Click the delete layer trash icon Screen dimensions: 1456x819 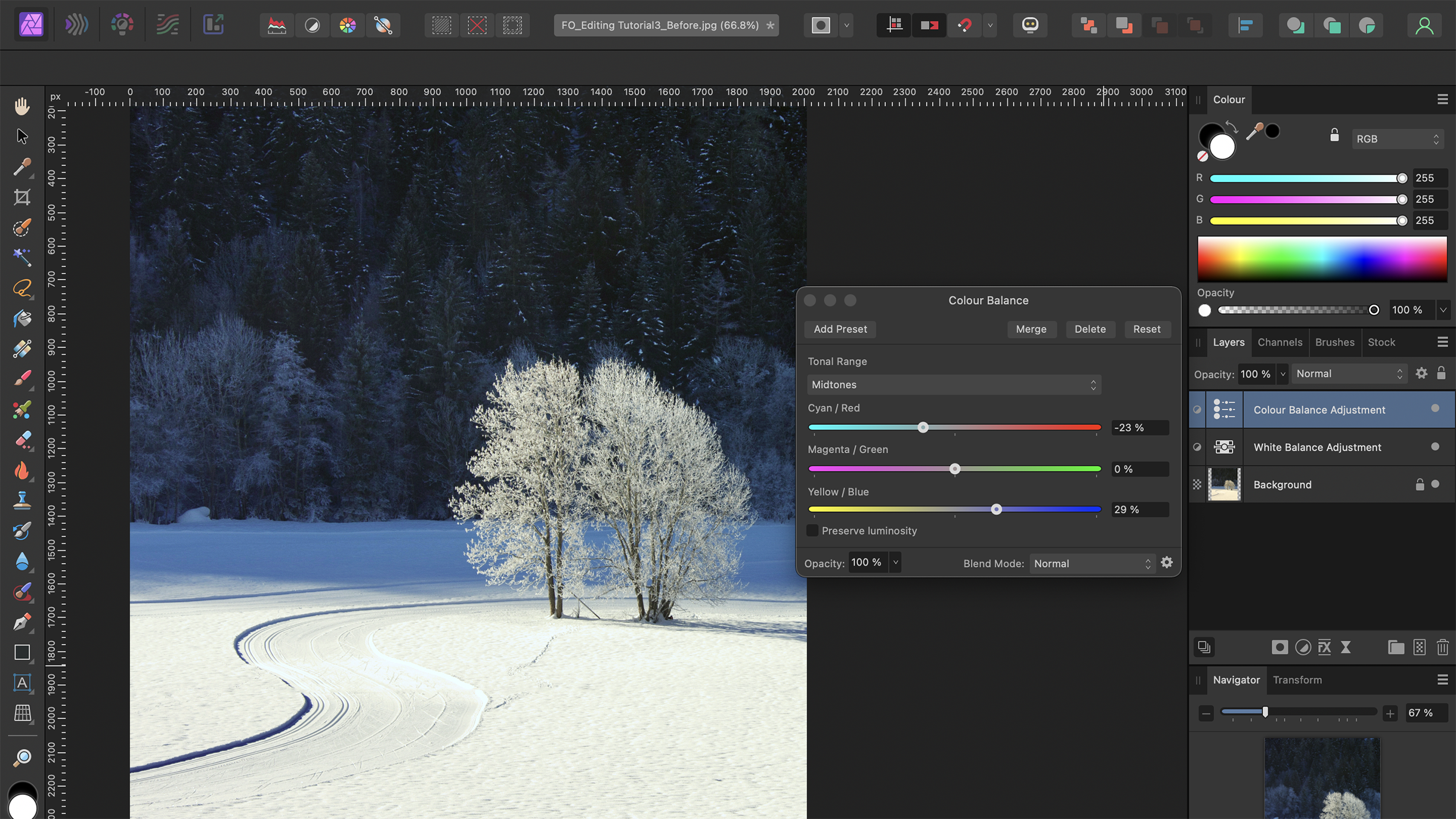[x=1443, y=647]
